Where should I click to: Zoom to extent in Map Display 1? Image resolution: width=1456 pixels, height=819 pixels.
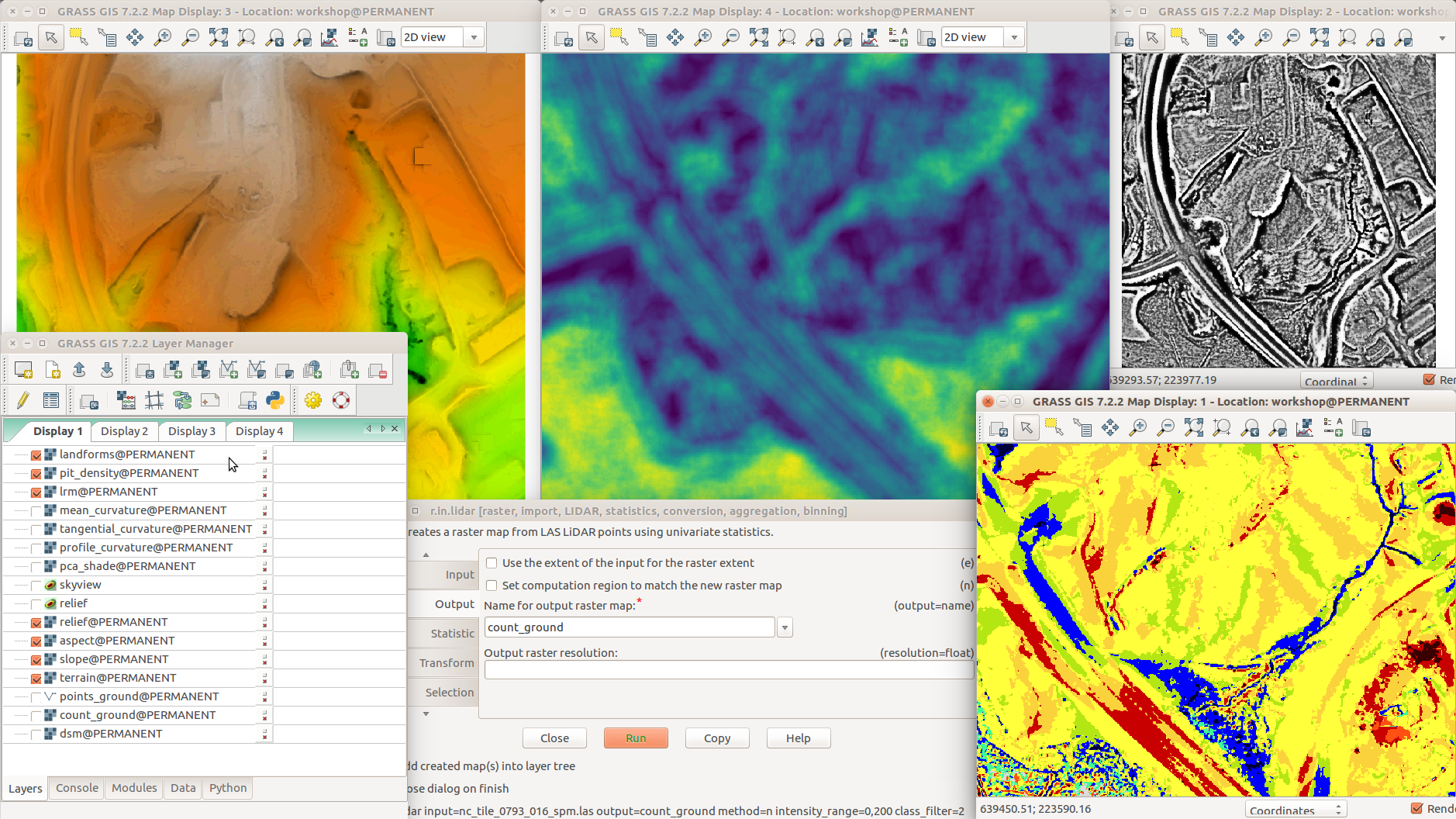(1194, 428)
